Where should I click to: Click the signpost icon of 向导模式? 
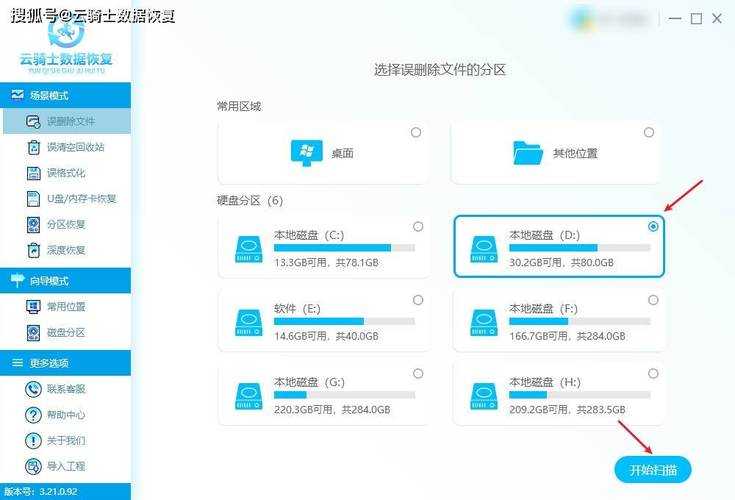pyautogui.click(x=17, y=280)
